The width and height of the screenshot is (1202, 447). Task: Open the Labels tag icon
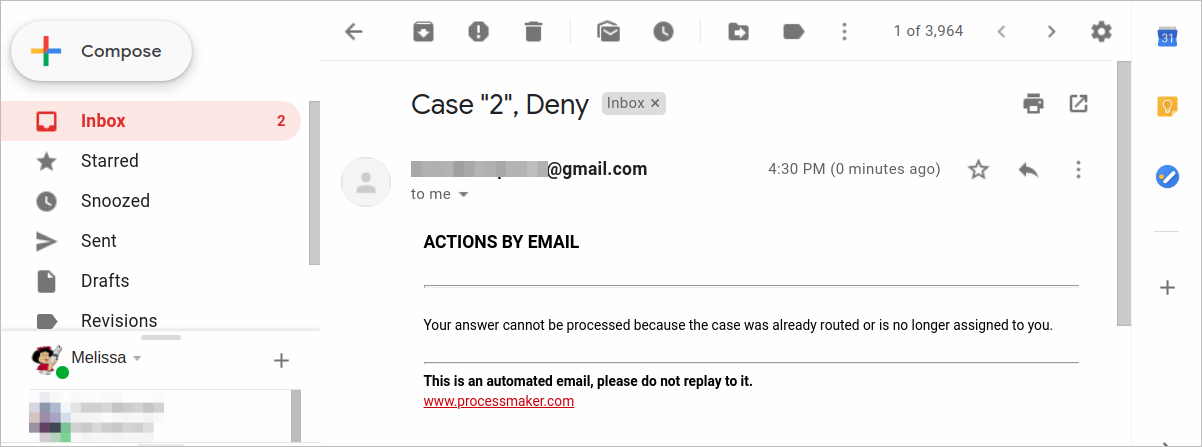(x=793, y=32)
